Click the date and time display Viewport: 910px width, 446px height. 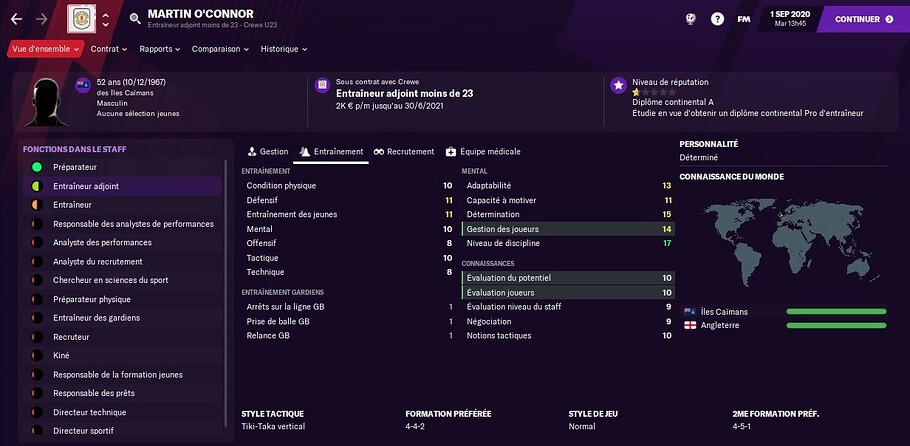pos(792,18)
